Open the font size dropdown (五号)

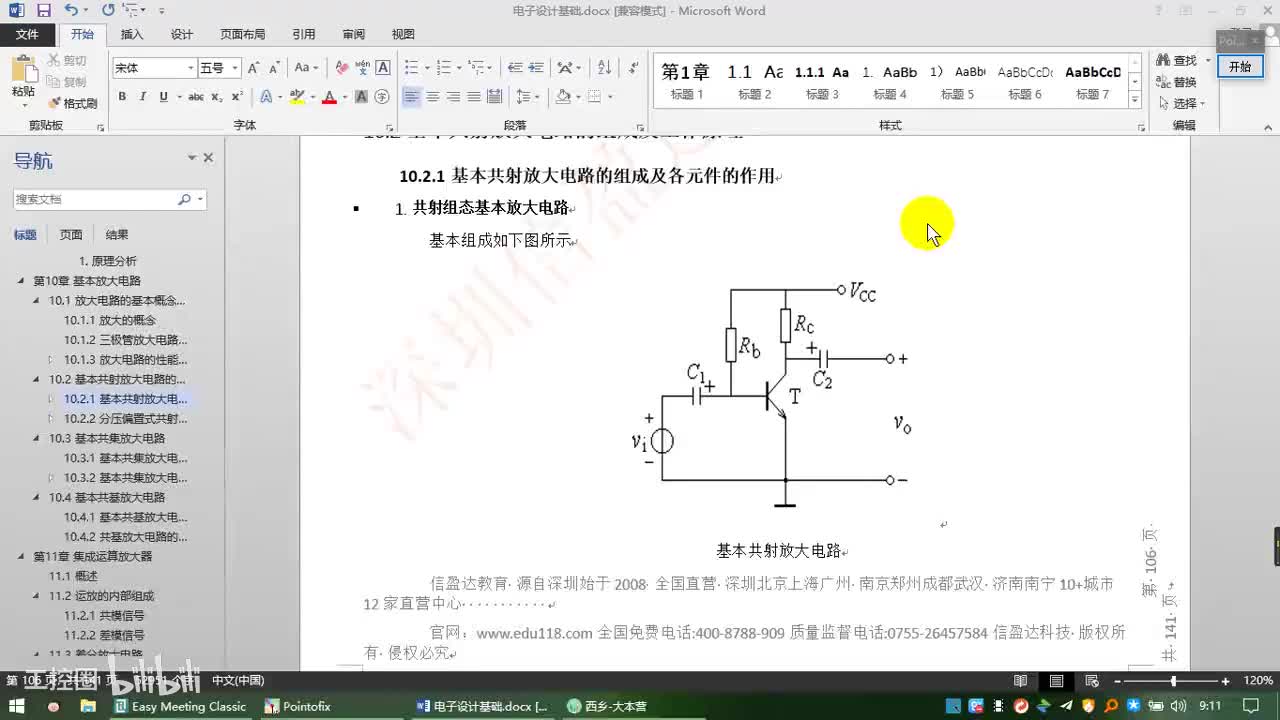[235, 68]
